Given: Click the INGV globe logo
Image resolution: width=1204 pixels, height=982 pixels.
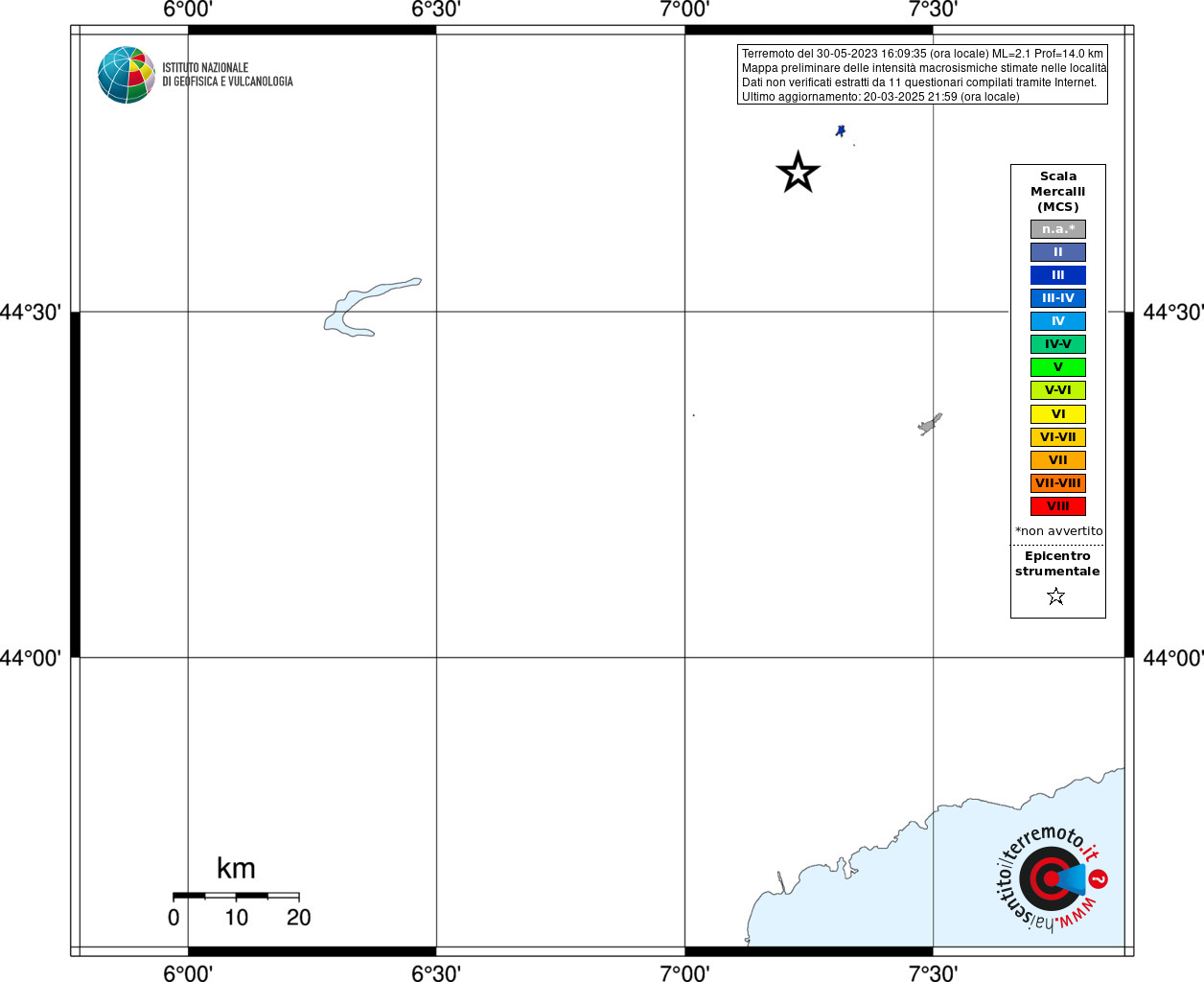Looking at the screenshot, I should 126,75.
